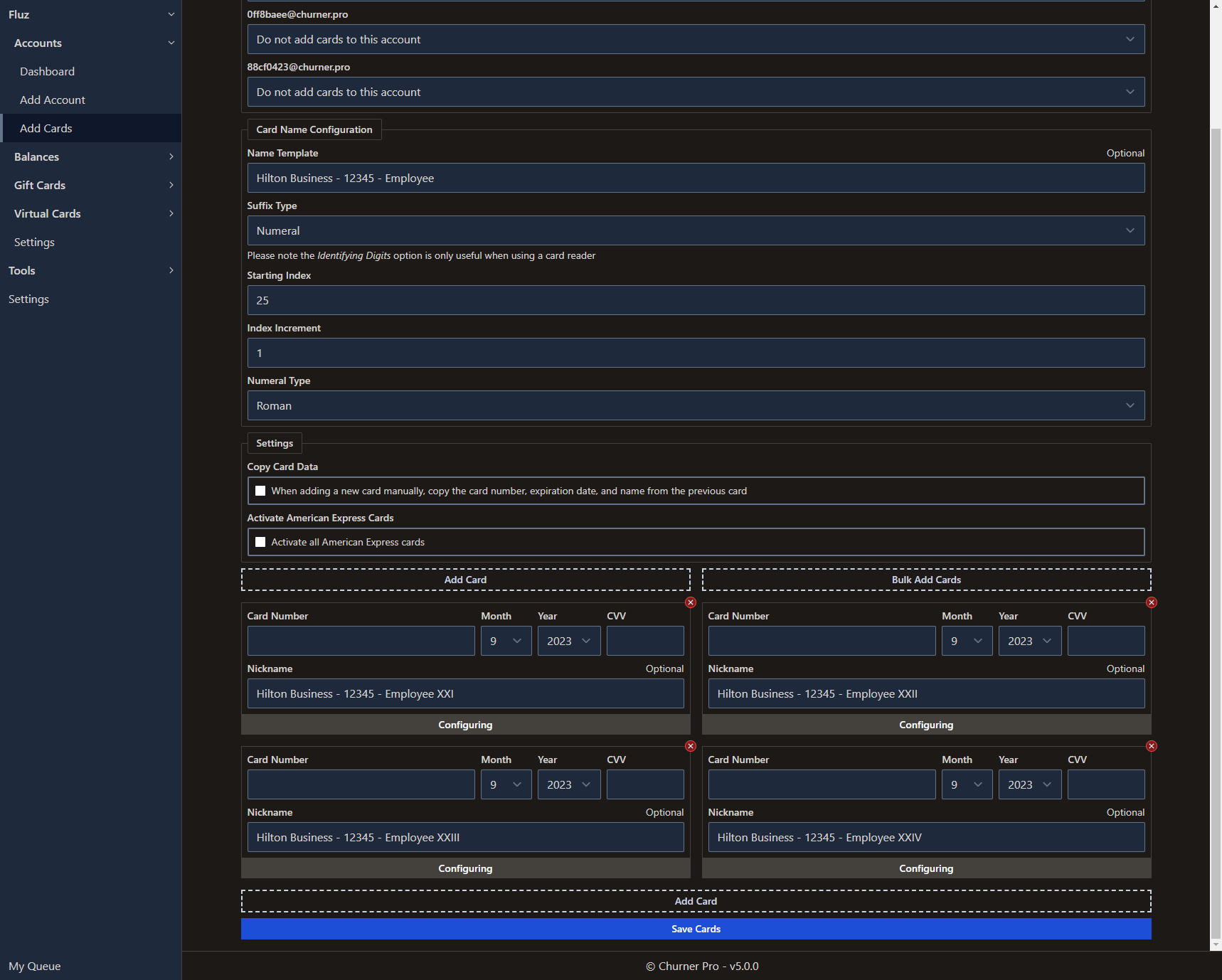This screenshot has height=980, width=1222.
Task: Click the Bulk Add Cards button
Action: coord(925,580)
